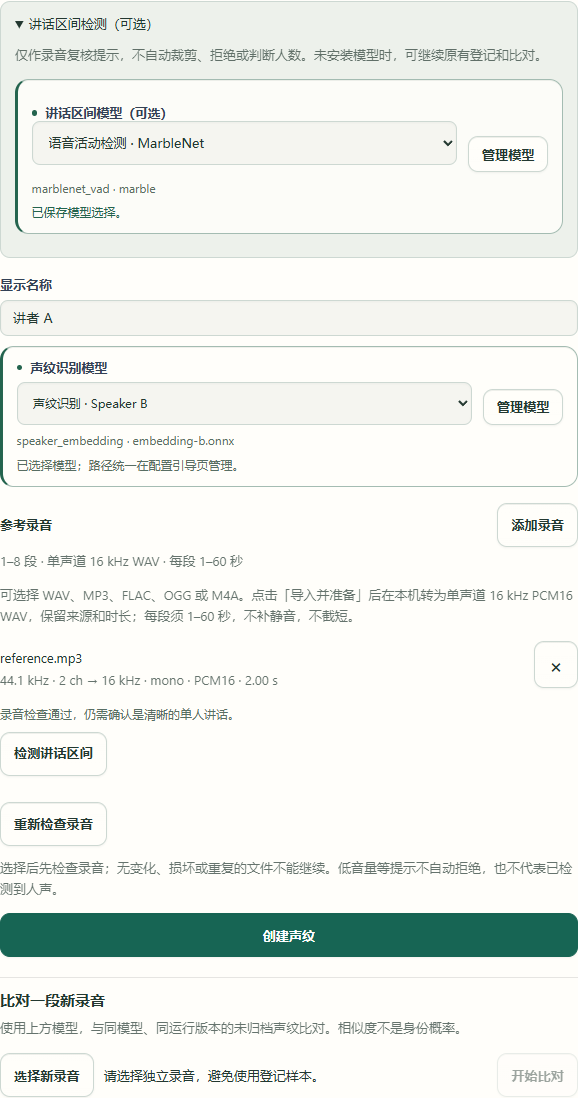Screen dimensions: 578x1098
Task: Click the 检测讲话区间 button
Action: [53, 753]
